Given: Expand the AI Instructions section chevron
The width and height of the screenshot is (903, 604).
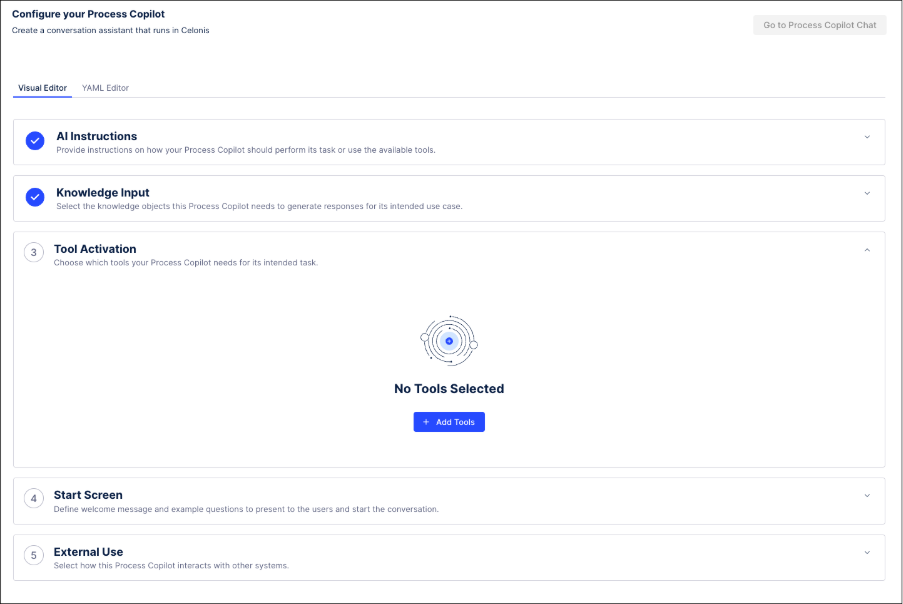Looking at the screenshot, I should click(x=867, y=137).
